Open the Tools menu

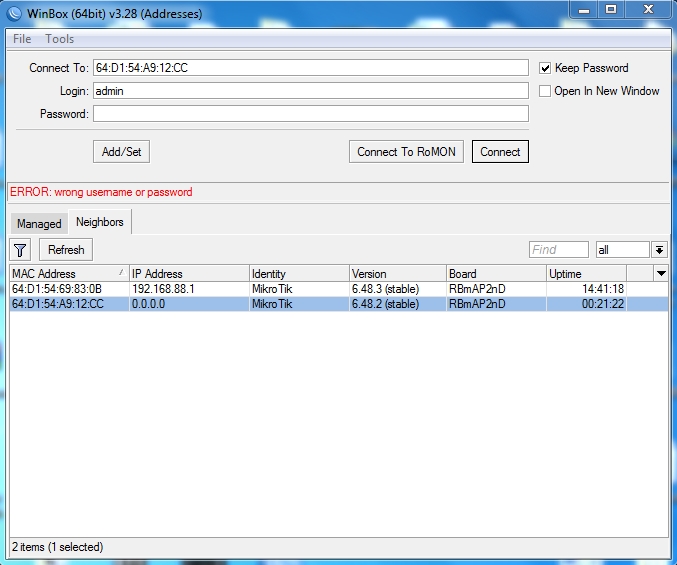[x=60, y=39]
